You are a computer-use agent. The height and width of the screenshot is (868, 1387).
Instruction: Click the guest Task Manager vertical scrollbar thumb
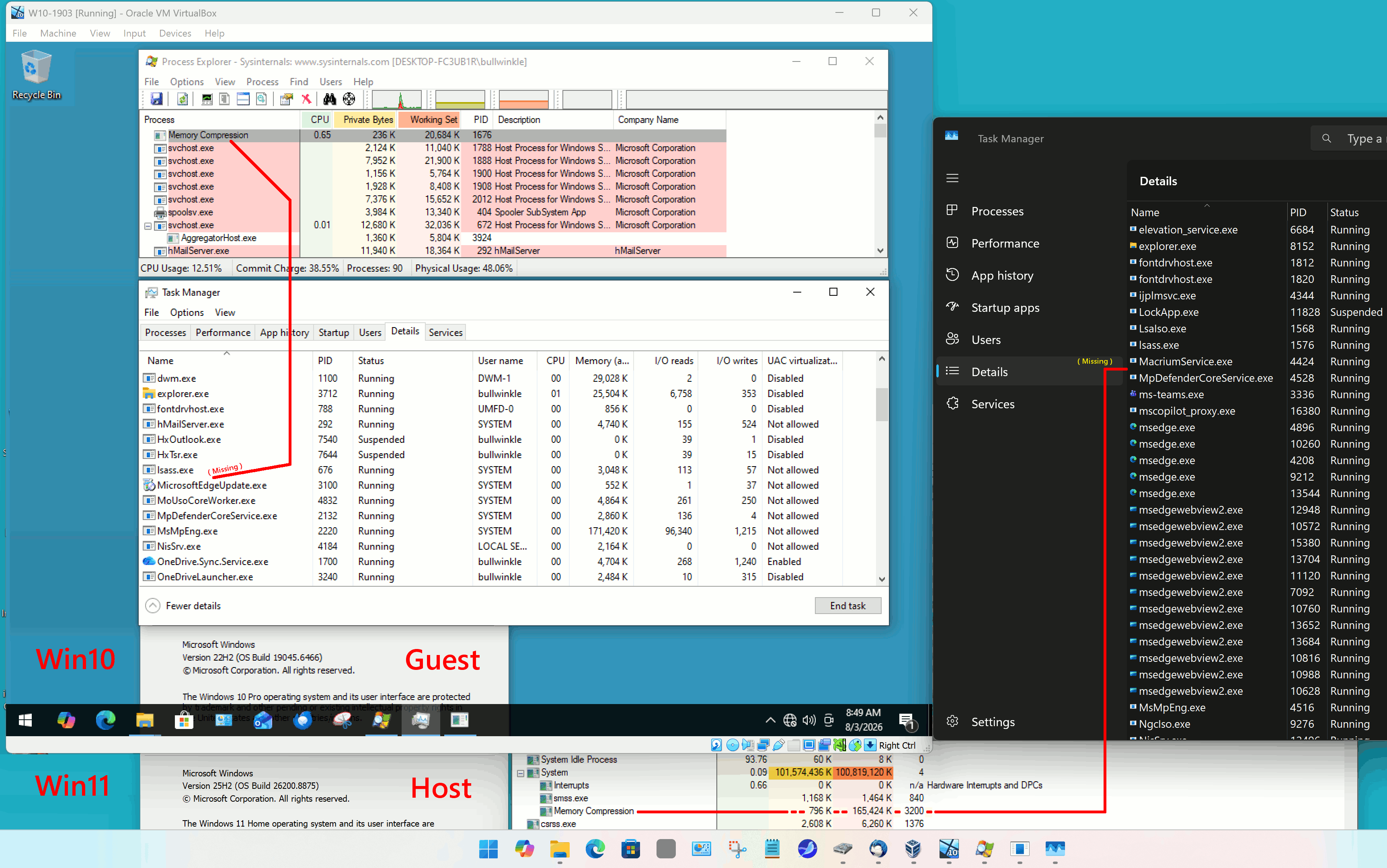point(882,404)
